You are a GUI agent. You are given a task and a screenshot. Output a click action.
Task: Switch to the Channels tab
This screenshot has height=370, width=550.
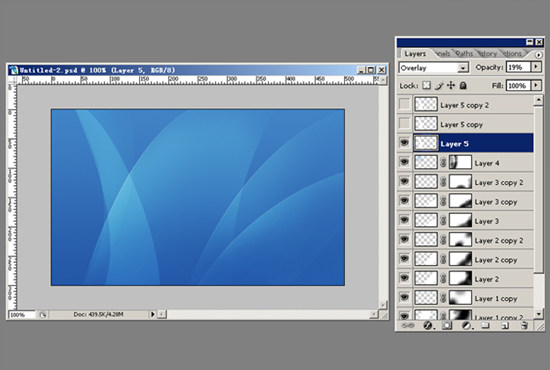pyautogui.click(x=443, y=54)
